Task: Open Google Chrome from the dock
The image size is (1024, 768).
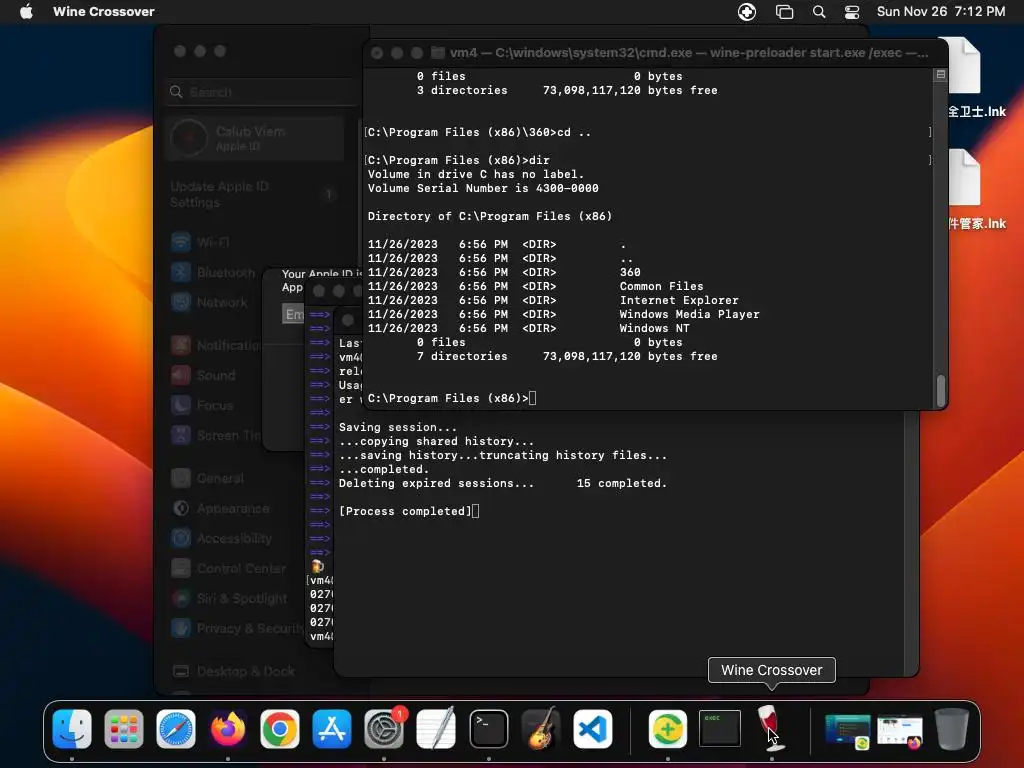Action: (280, 729)
